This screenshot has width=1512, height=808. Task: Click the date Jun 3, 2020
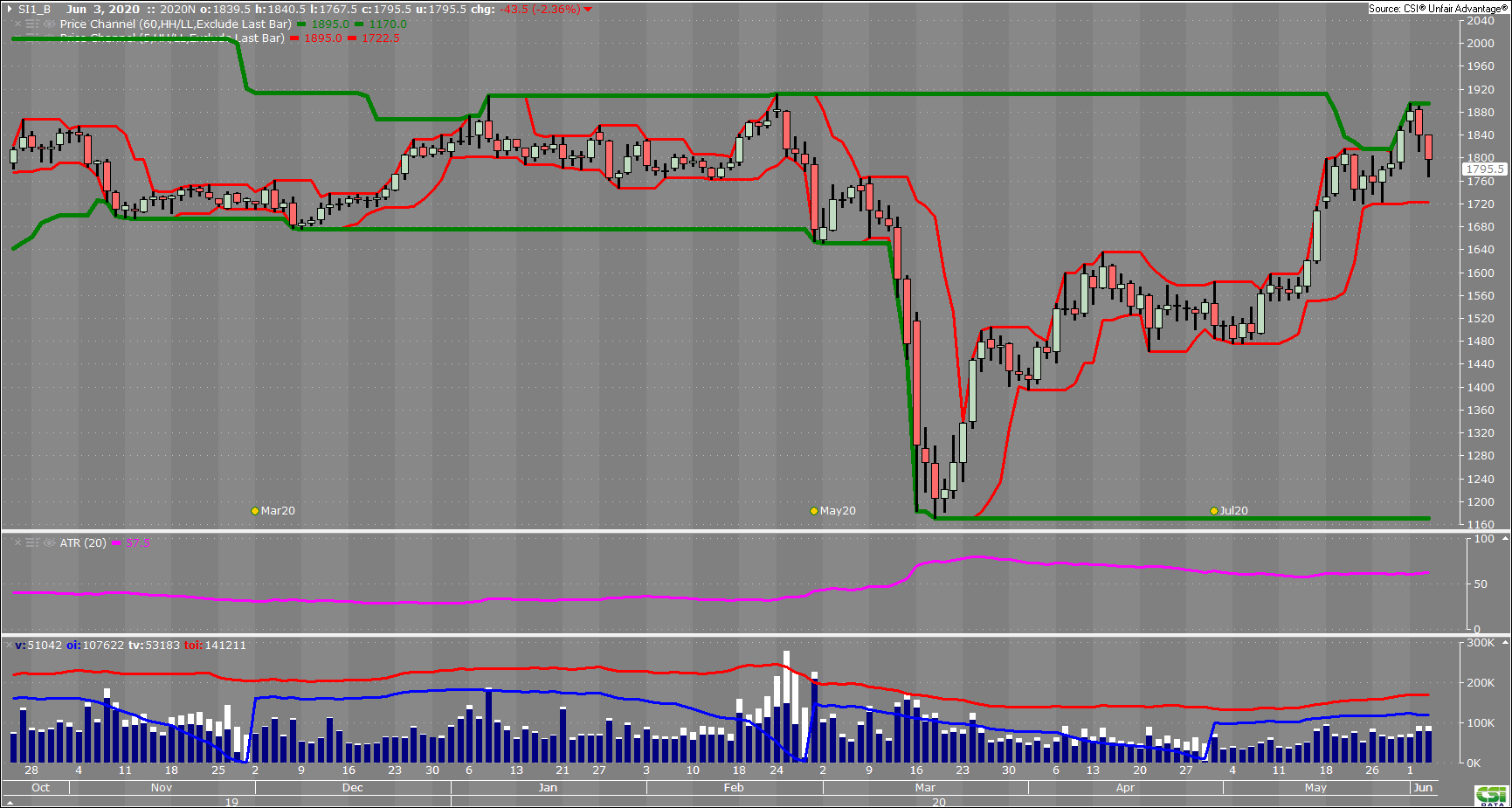103,10
